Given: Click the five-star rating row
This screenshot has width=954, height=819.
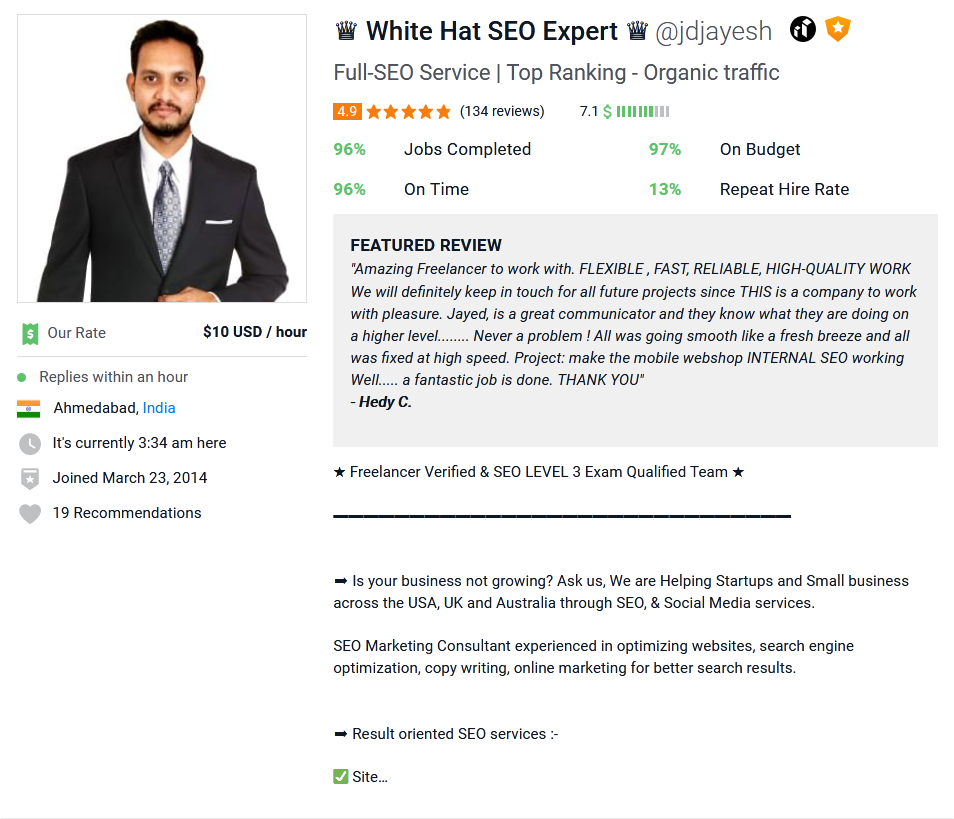Looking at the screenshot, I should pos(408,111).
